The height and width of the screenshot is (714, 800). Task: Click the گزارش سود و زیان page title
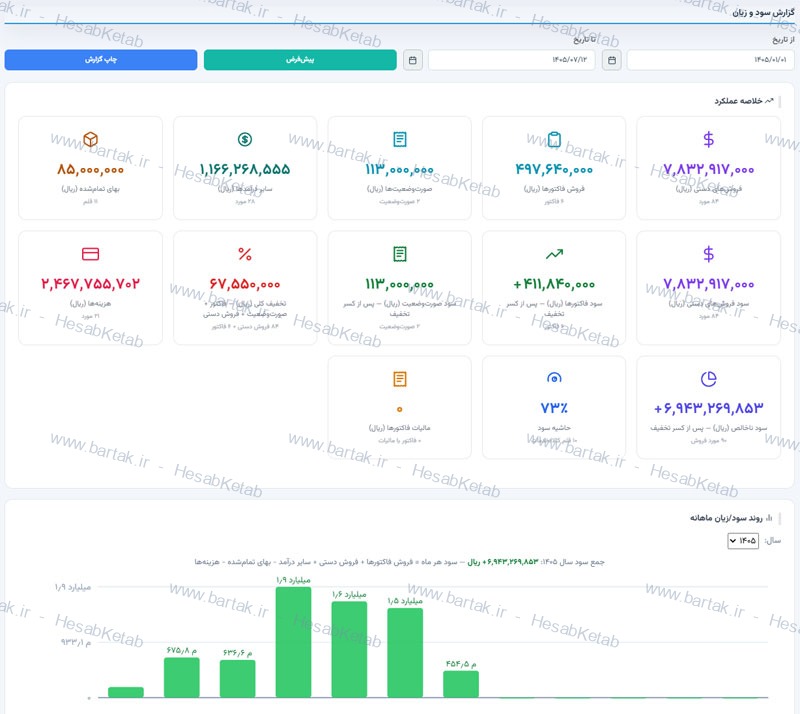(x=763, y=12)
